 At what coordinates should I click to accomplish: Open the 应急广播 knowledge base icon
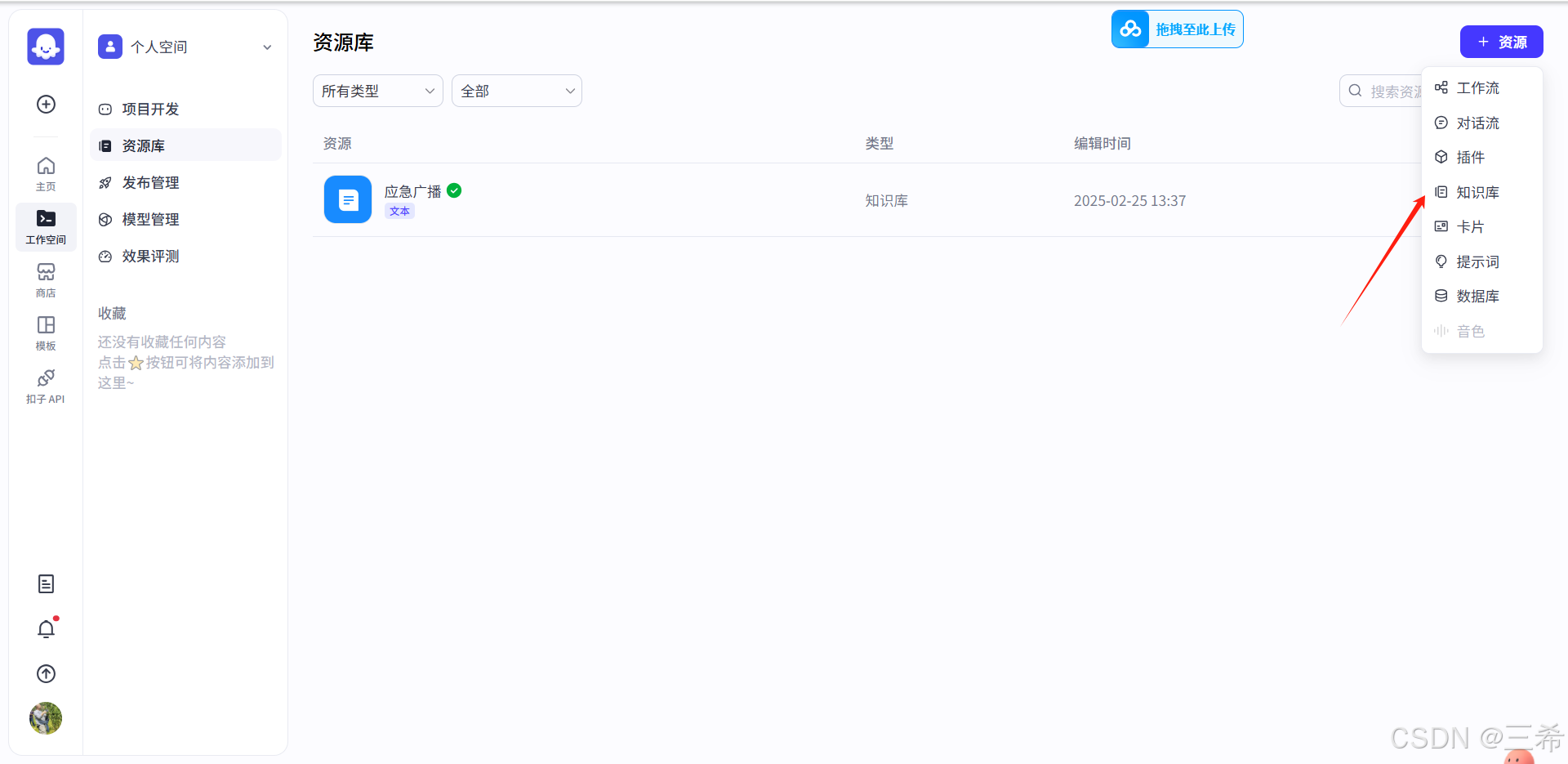point(348,199)
